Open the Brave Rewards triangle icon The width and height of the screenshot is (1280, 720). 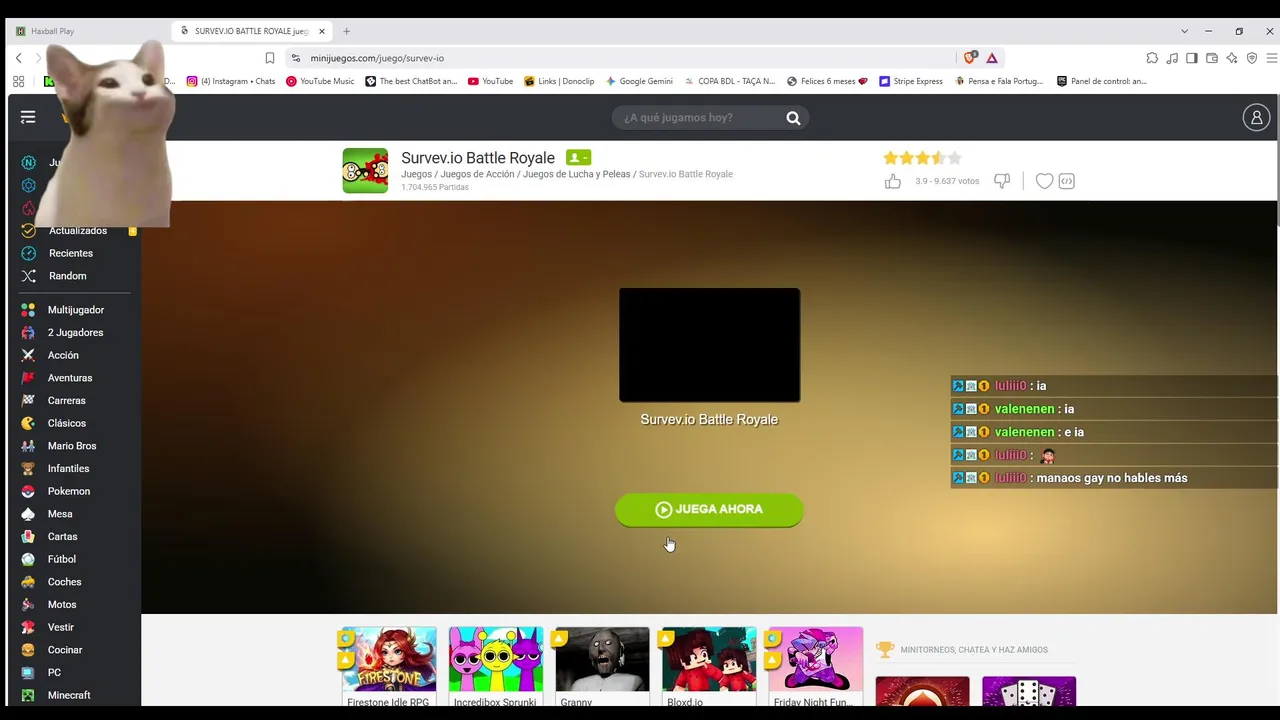click(x=992, y=58)
